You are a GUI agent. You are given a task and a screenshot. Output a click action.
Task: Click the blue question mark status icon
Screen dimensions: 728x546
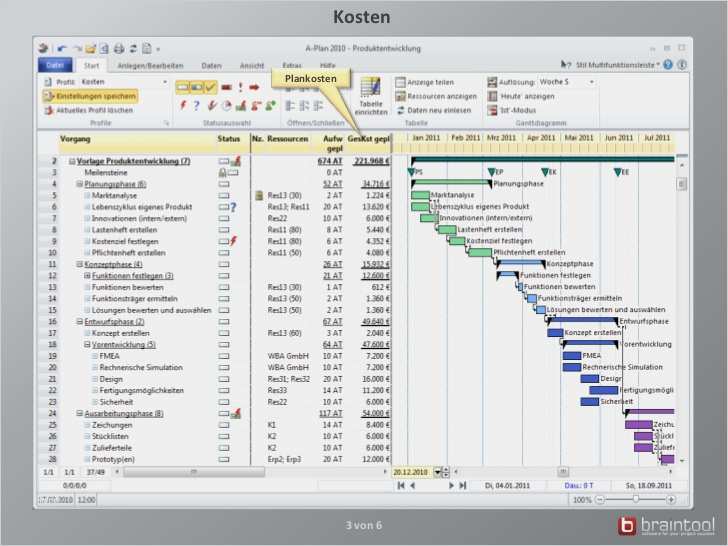(197, 105)
